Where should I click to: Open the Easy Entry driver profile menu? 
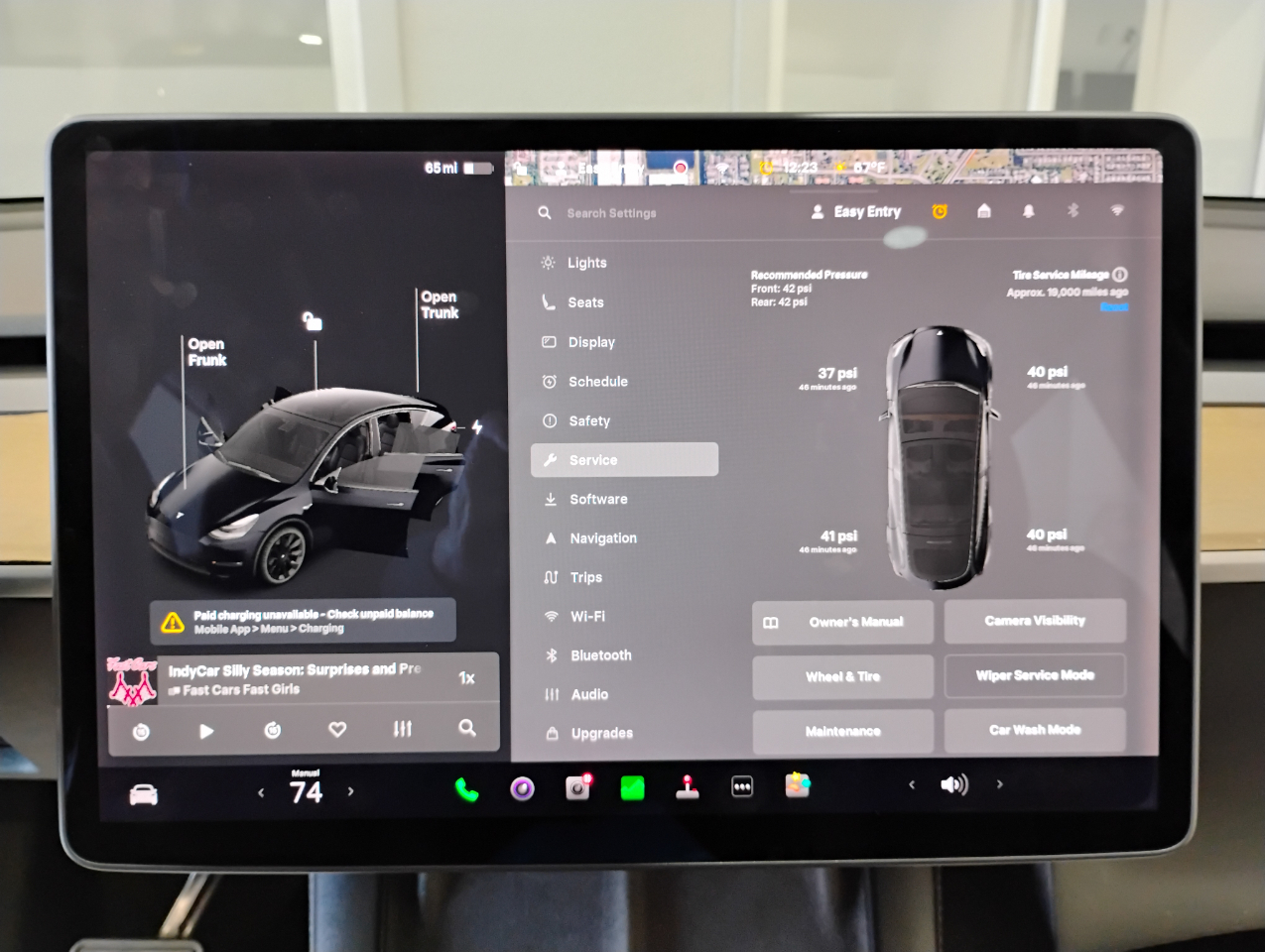coord(856,211)
